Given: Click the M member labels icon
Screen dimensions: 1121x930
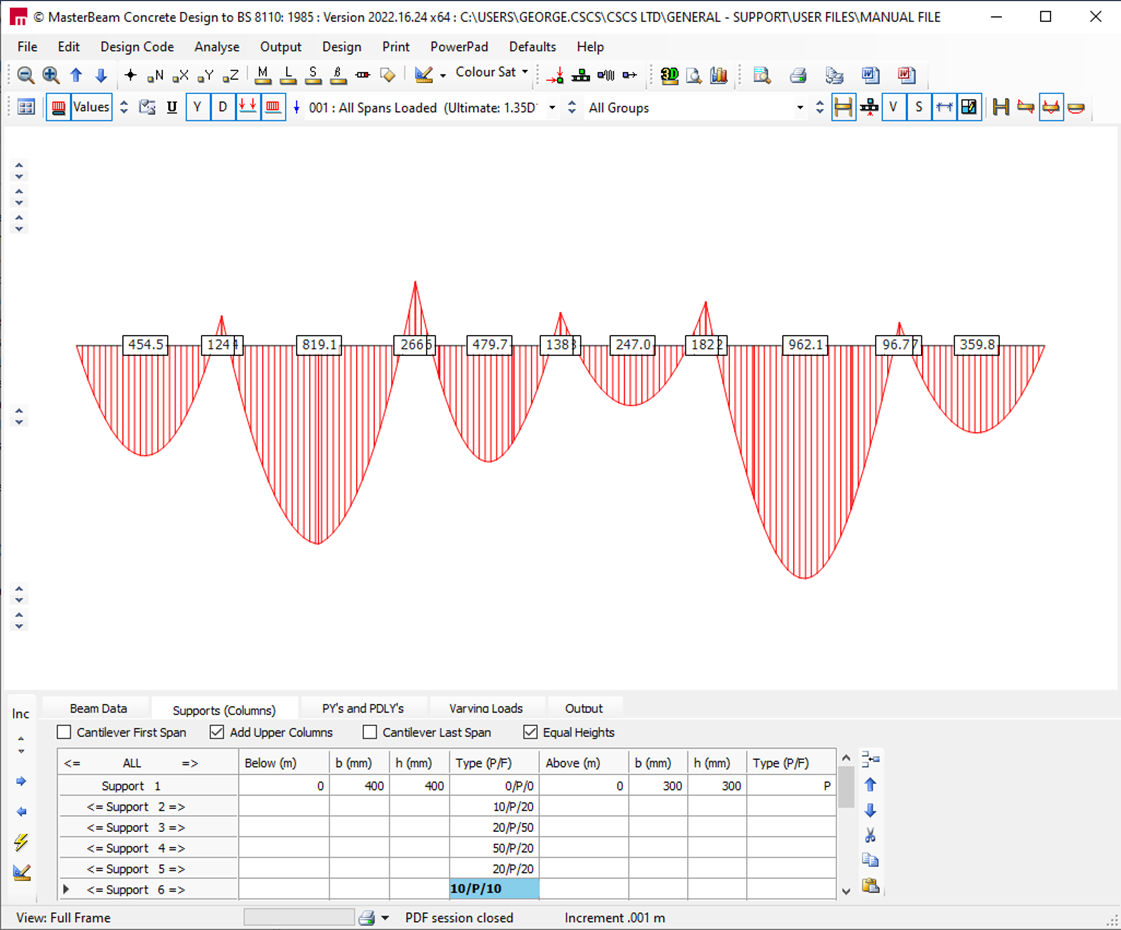Looking at the screenshot, I should [263, 75].
